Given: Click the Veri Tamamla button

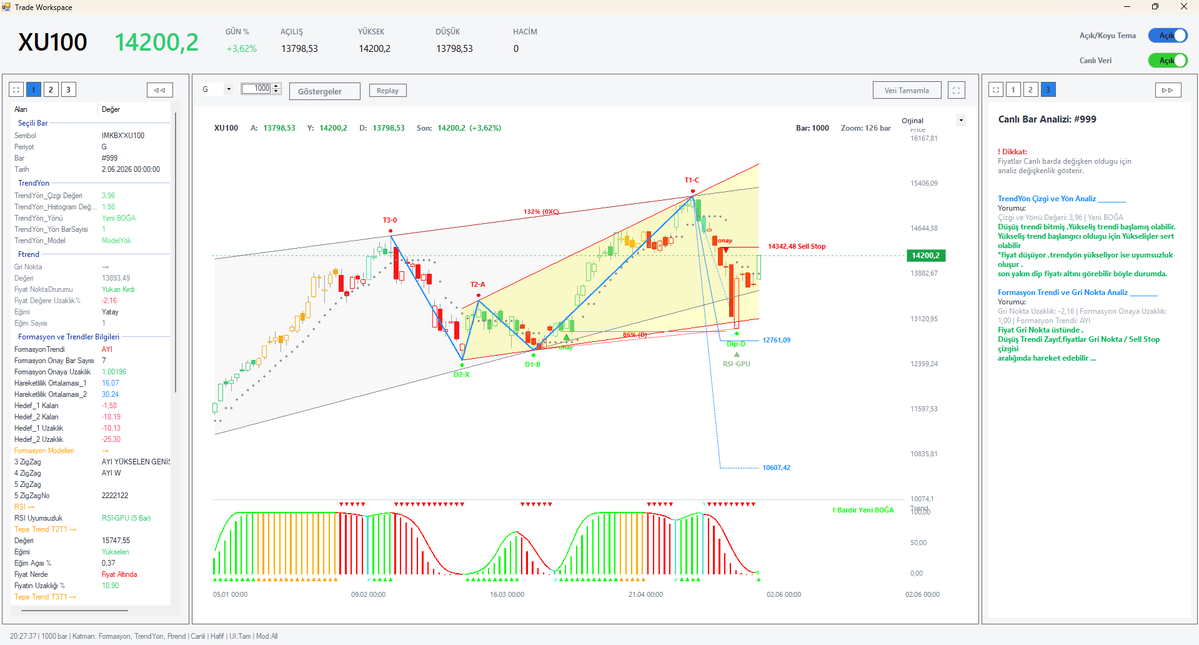Looking at the screenshot, I should 906,90.
